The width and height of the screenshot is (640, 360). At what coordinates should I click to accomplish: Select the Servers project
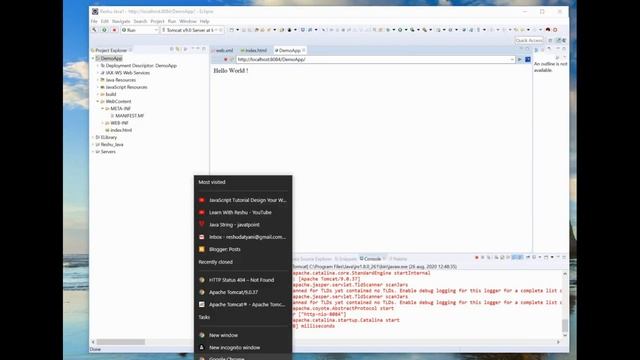pyautogui.click(x=108, y=152)
